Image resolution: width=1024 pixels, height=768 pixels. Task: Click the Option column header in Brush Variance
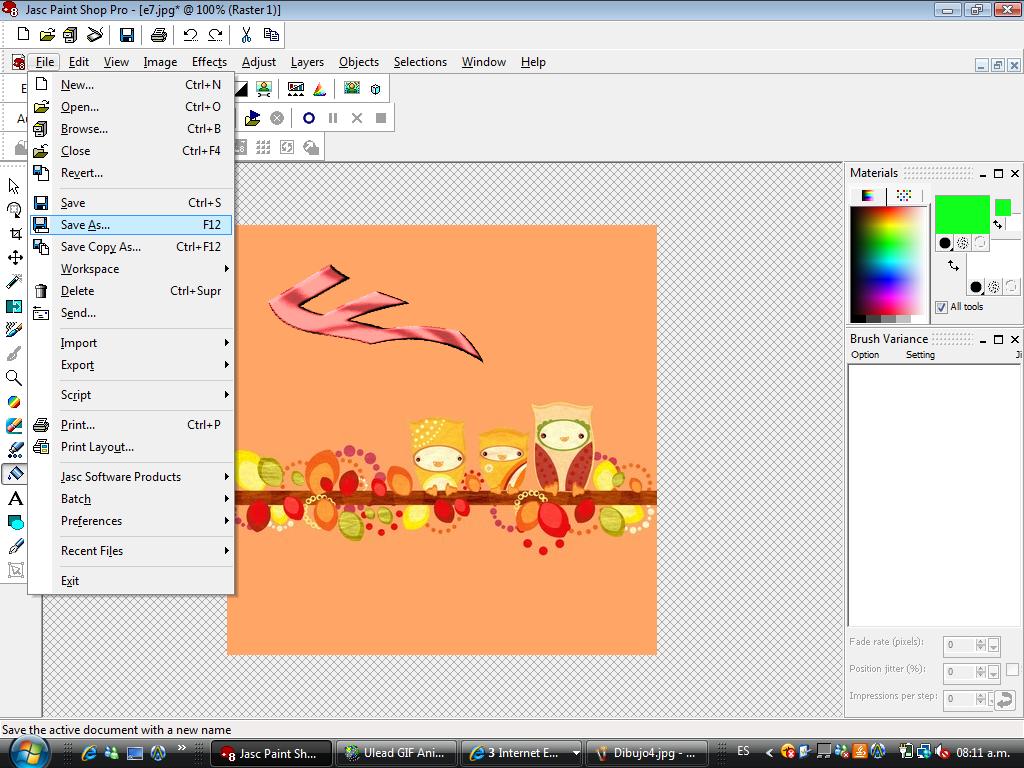pyautogui.click(x=865, y=355)
